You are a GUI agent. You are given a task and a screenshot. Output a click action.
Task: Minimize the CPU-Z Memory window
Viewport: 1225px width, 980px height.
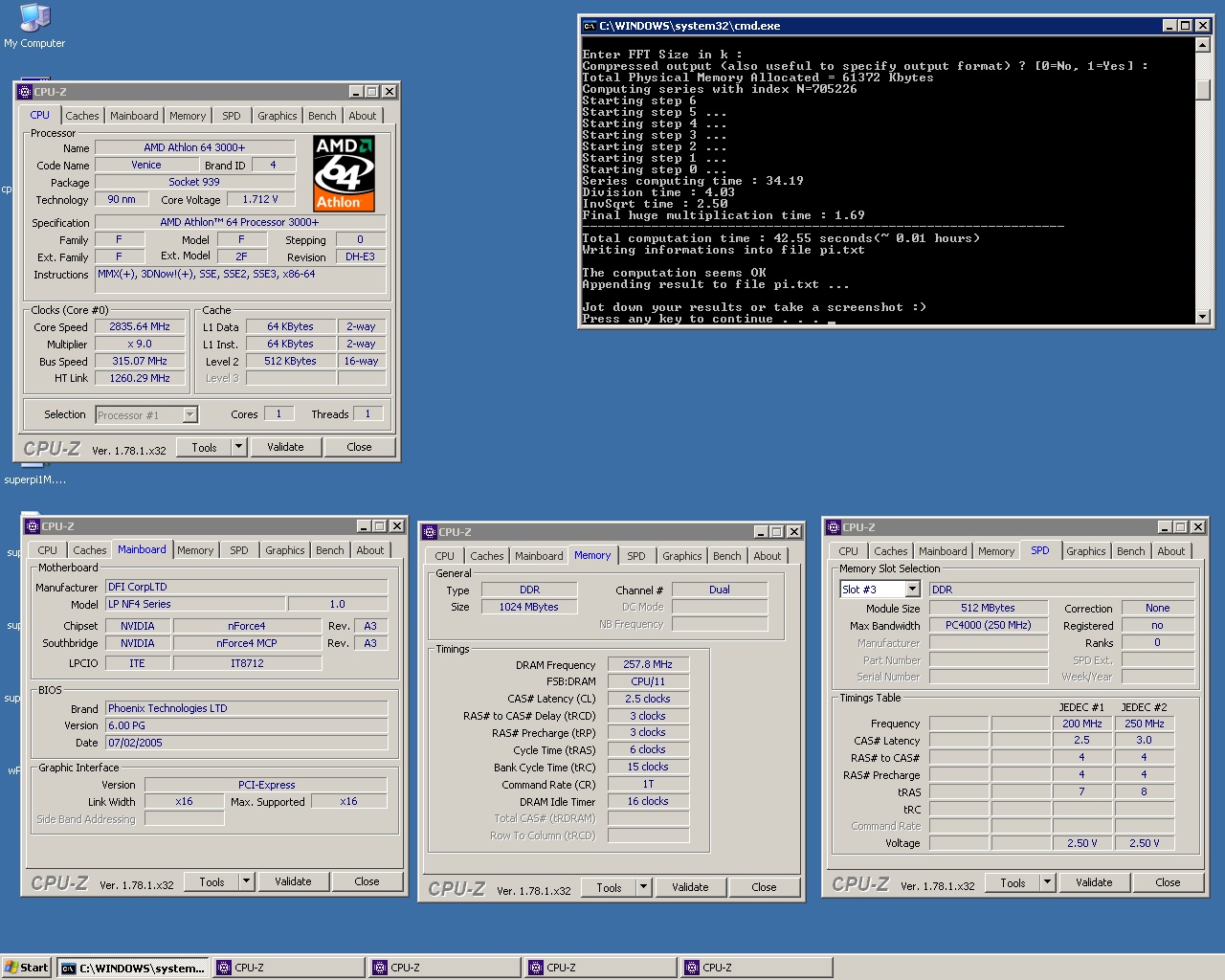click(761, 532)
